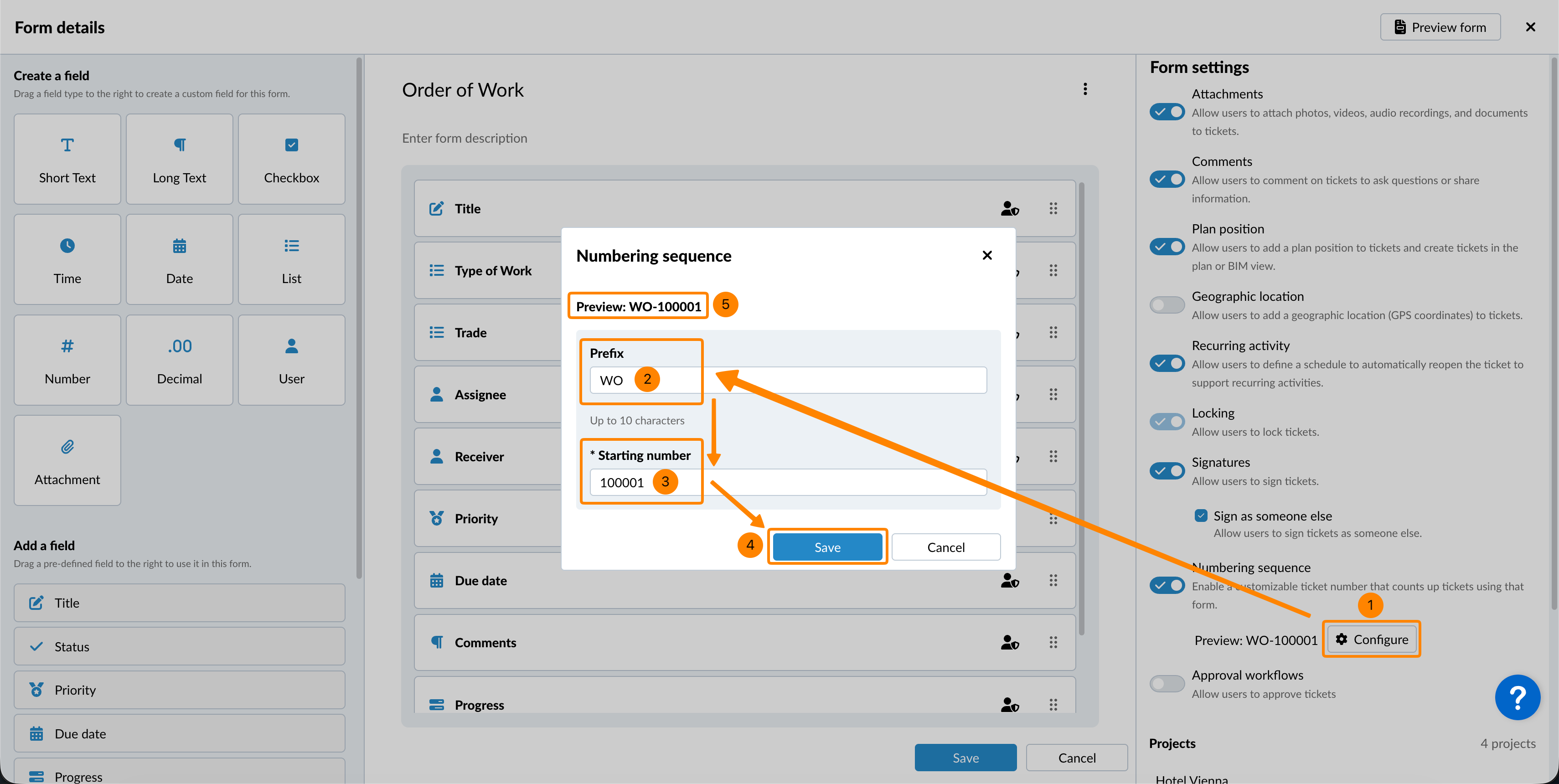Enable the Geographic location toggle
1559x784 pixels.
1167,305
